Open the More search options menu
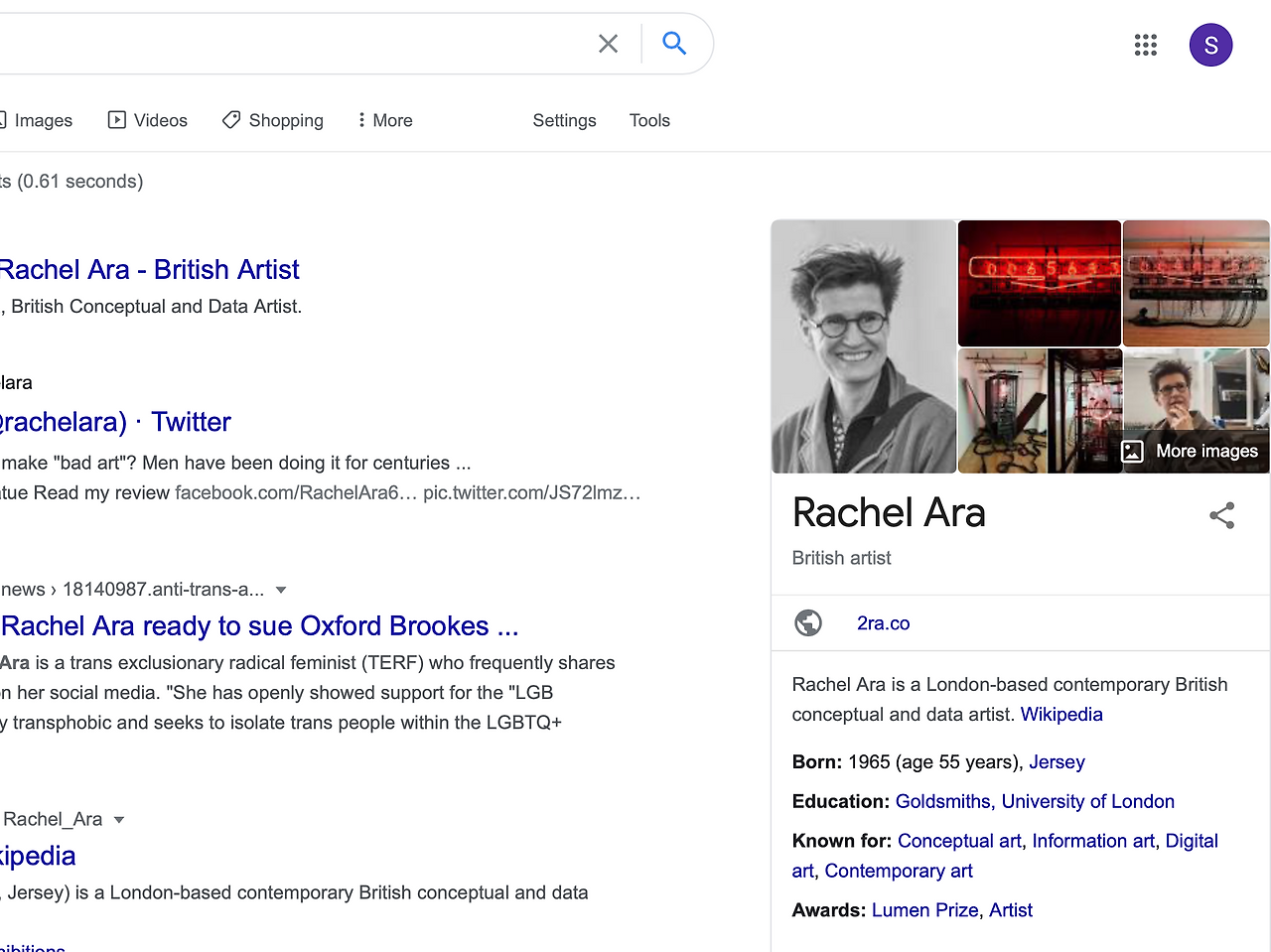Image resolution: width=1271 pixels, height=952 pixels. tap(385, 120)
